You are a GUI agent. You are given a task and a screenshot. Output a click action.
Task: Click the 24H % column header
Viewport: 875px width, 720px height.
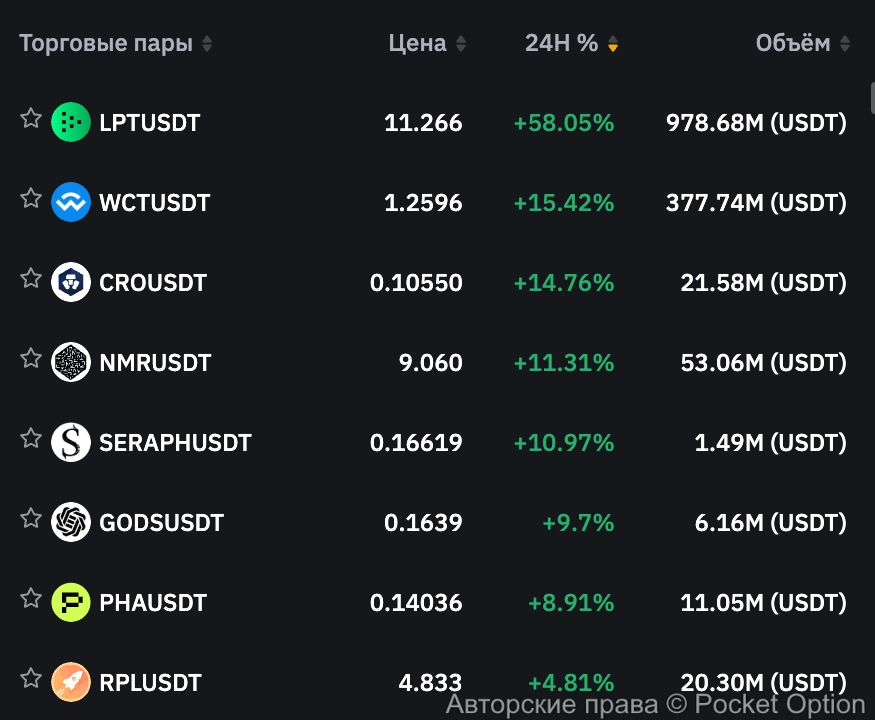pyautogui.click(x=561, y=43)
